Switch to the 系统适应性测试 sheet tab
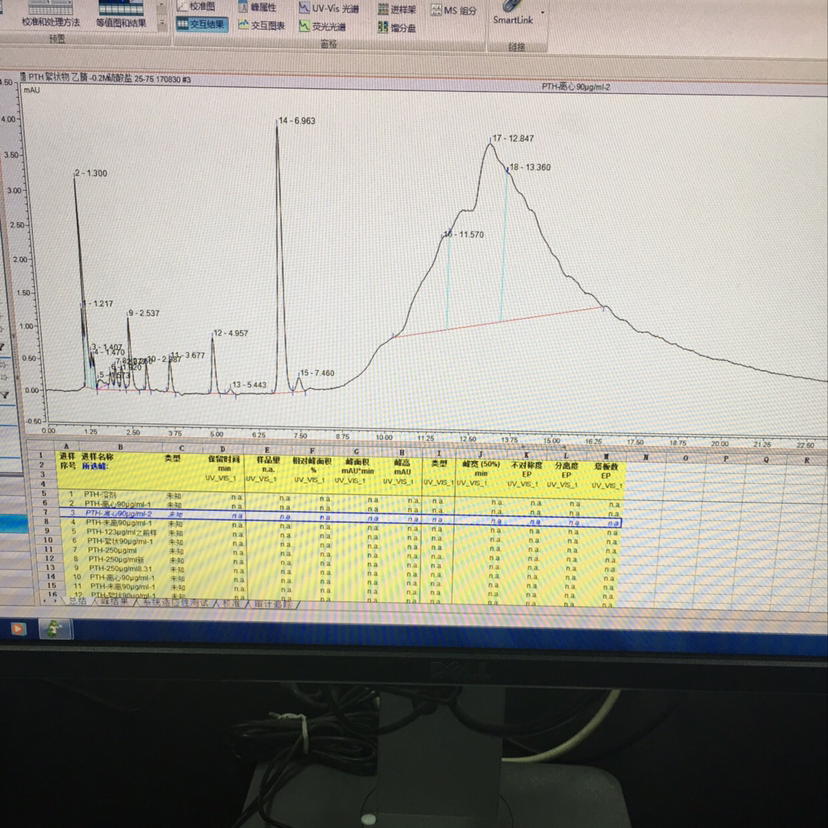This screenshot has width=828, height=828. coord(175,603)
